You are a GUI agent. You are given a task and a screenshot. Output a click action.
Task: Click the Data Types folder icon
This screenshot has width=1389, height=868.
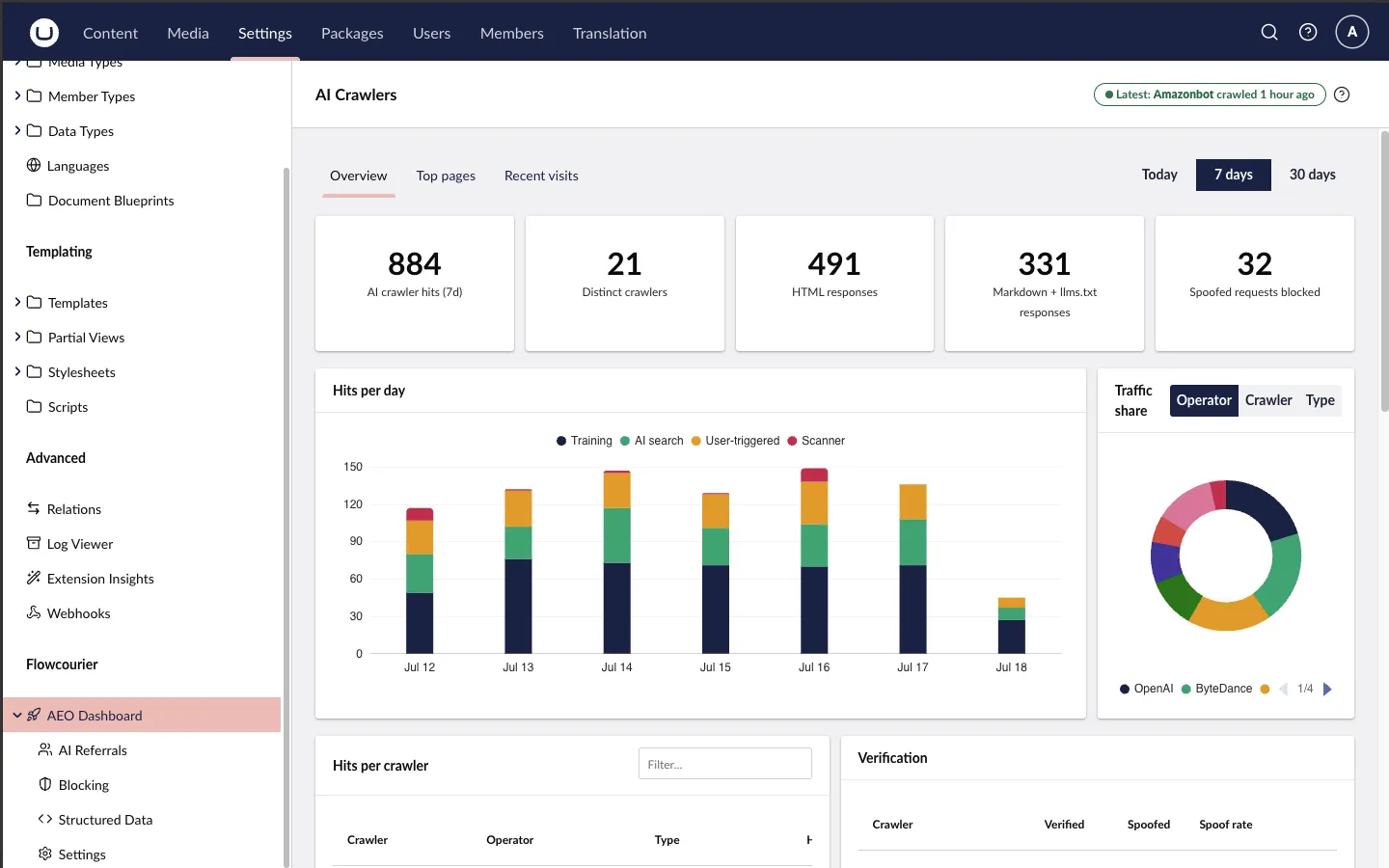[x=34, y=130]
